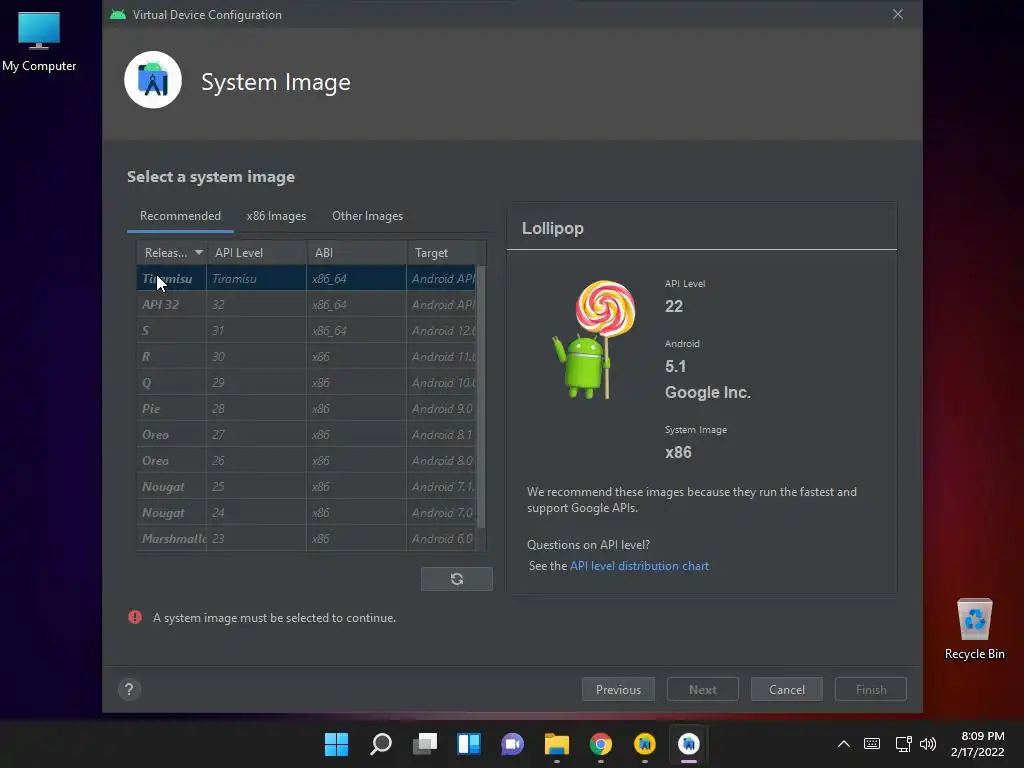Select the API 32 system image row

[306, 304]
